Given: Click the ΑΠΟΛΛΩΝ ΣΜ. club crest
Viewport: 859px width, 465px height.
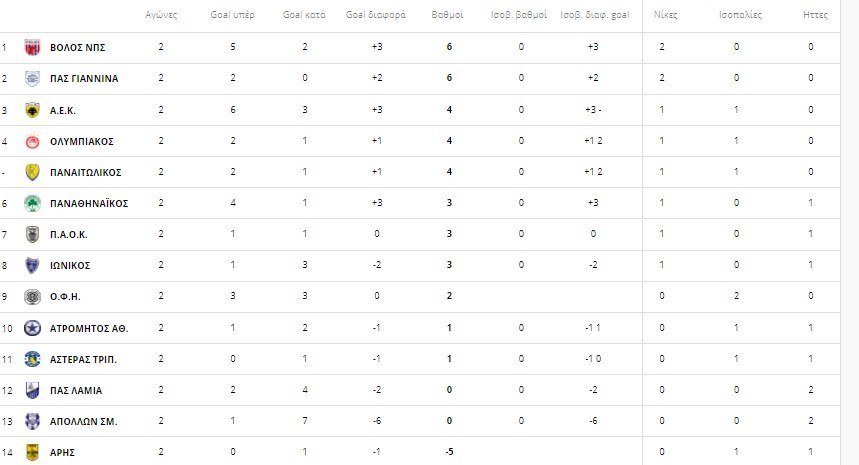Looking at the screenshot, I should 31,421.
